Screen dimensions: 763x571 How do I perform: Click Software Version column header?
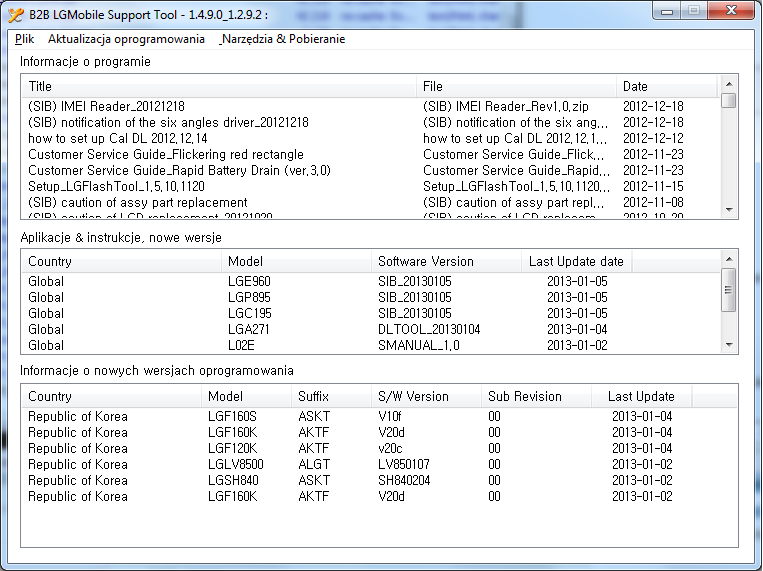point(446,261)
